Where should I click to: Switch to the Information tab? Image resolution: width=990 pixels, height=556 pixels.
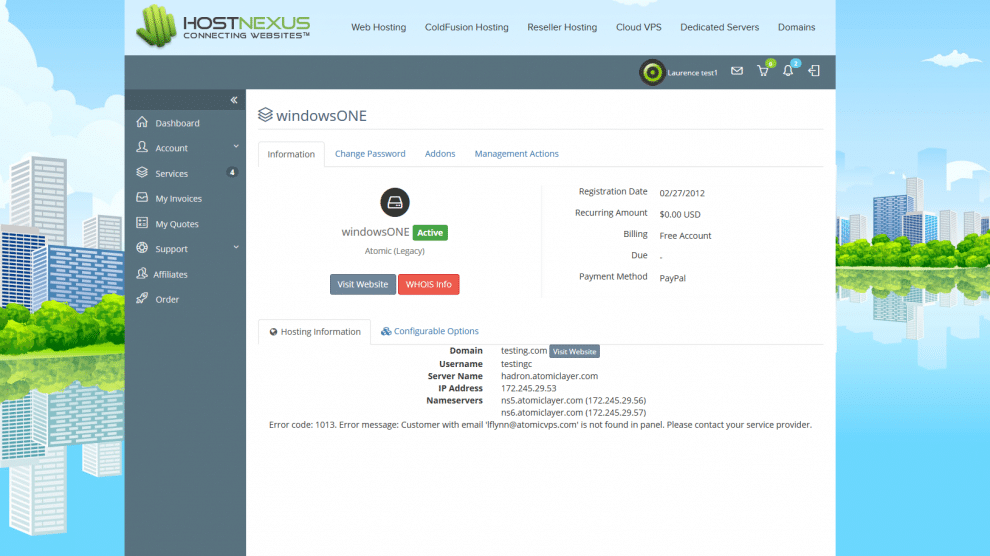291,154
